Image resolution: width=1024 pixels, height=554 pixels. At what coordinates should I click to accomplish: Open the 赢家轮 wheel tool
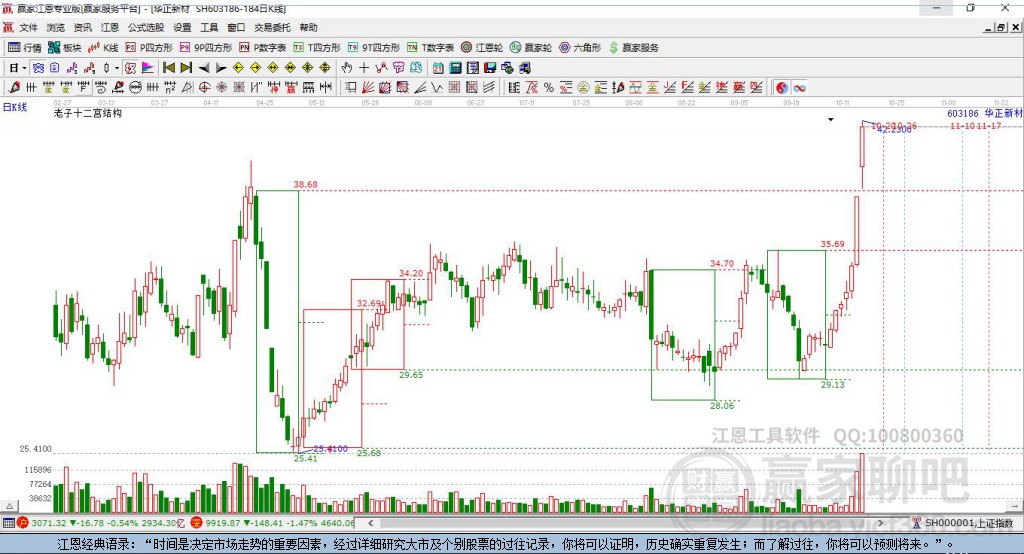(531, 48)
